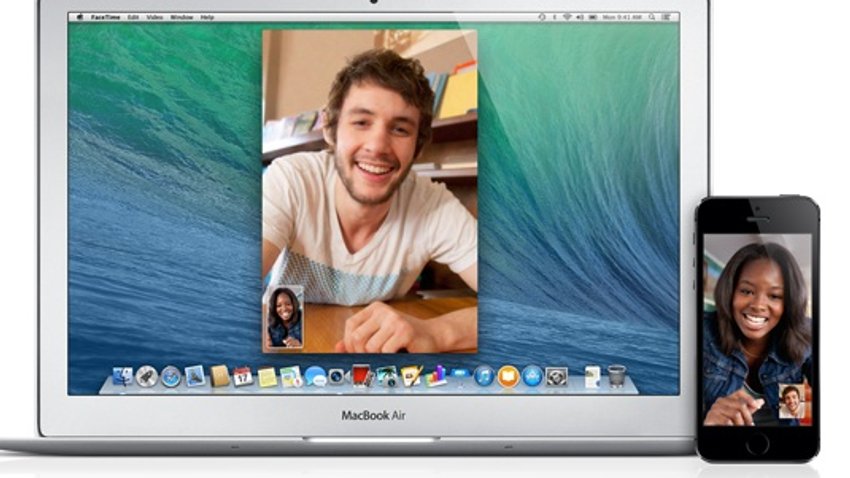Open Photo Booth red curtain icon
This screenshot has width=850, height=478.
point(362,376)
